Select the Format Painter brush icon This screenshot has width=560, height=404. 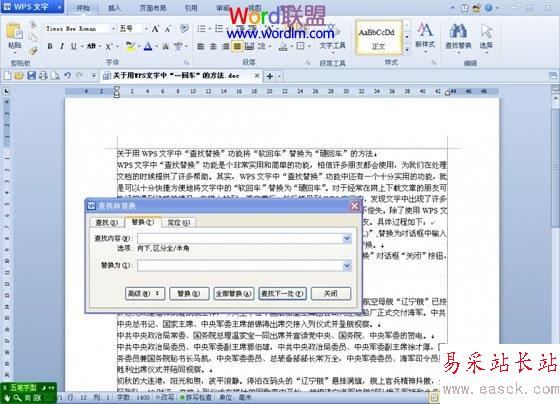pos(33,51)
